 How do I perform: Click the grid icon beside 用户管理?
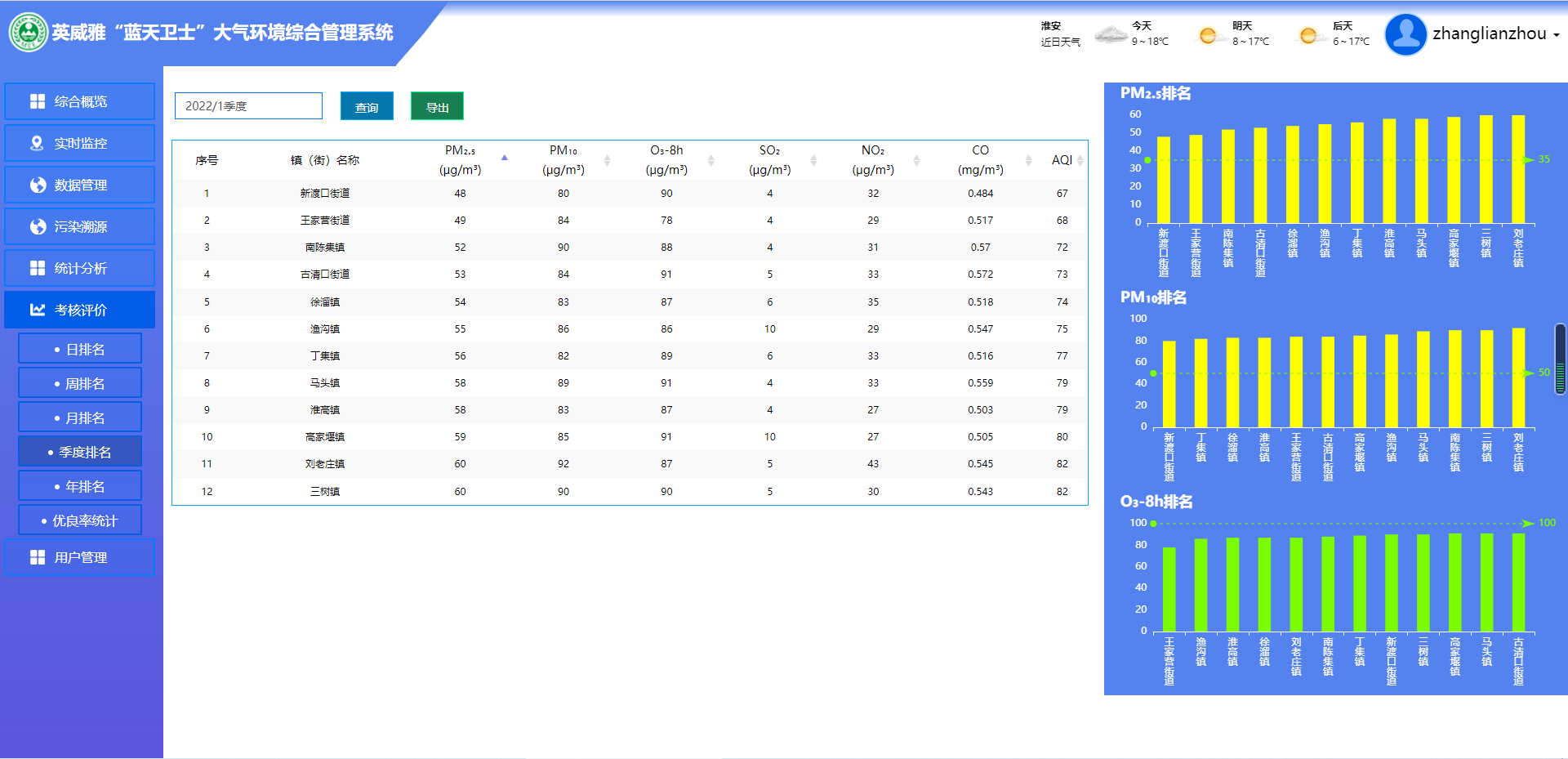click(x=38, y=557)
